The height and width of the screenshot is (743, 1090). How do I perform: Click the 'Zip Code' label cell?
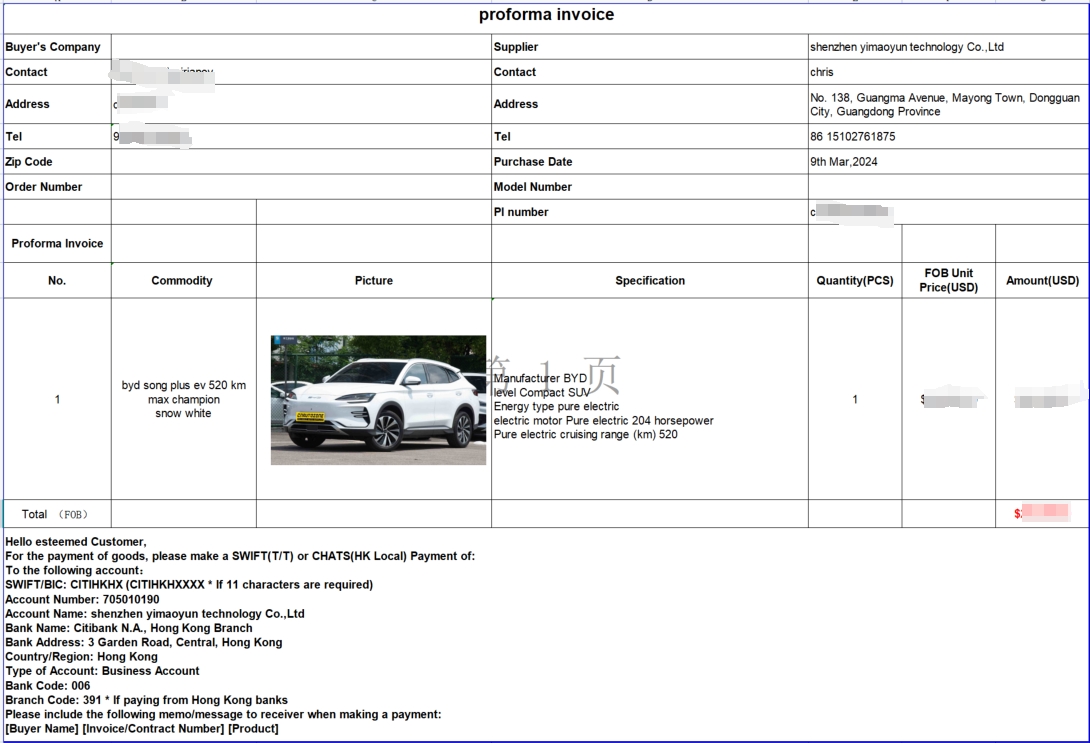57,161
